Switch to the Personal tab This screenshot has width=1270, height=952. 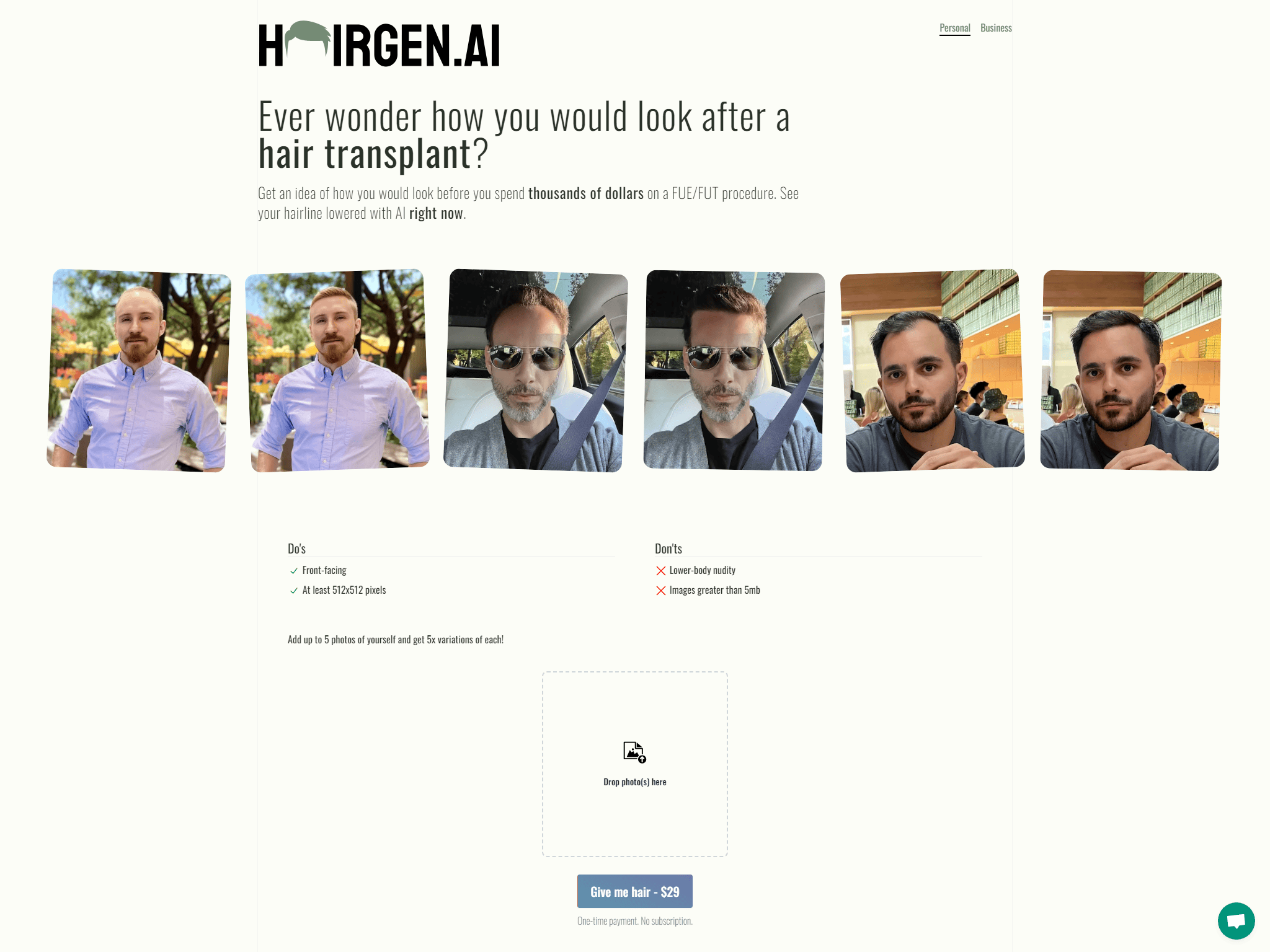[954, 28]
